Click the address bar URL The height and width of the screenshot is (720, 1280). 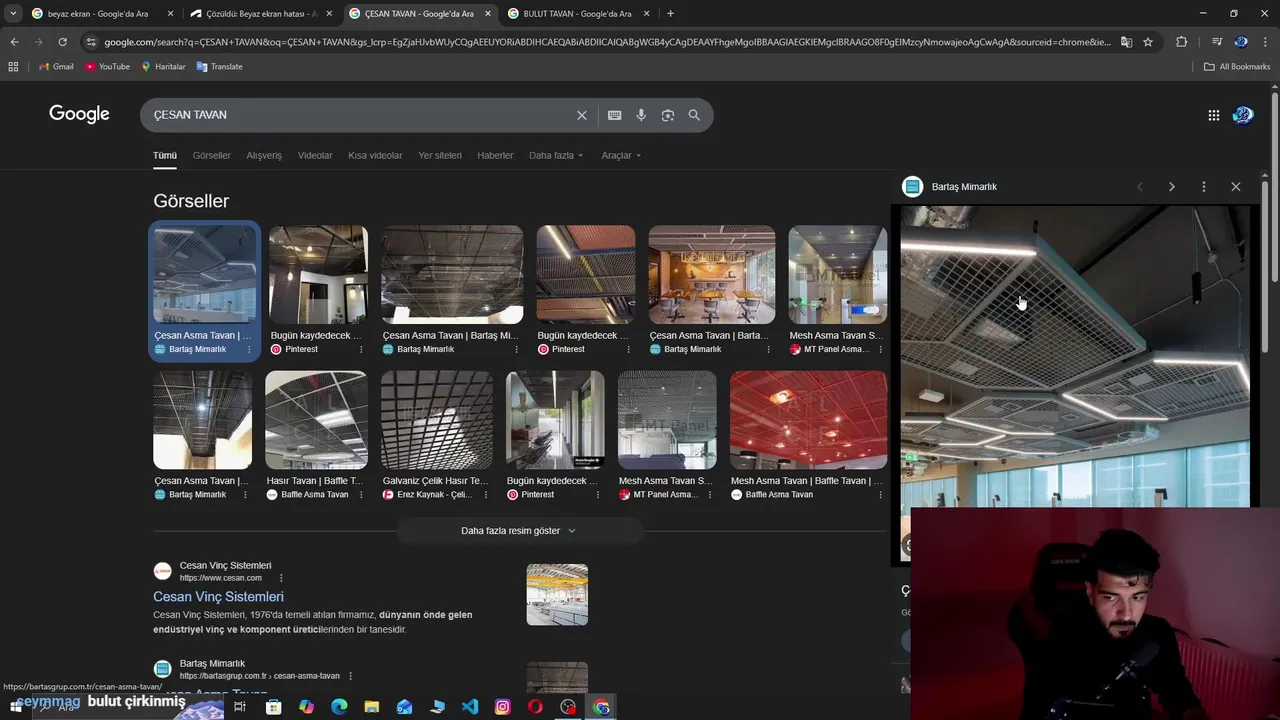[x=606, y=42]
